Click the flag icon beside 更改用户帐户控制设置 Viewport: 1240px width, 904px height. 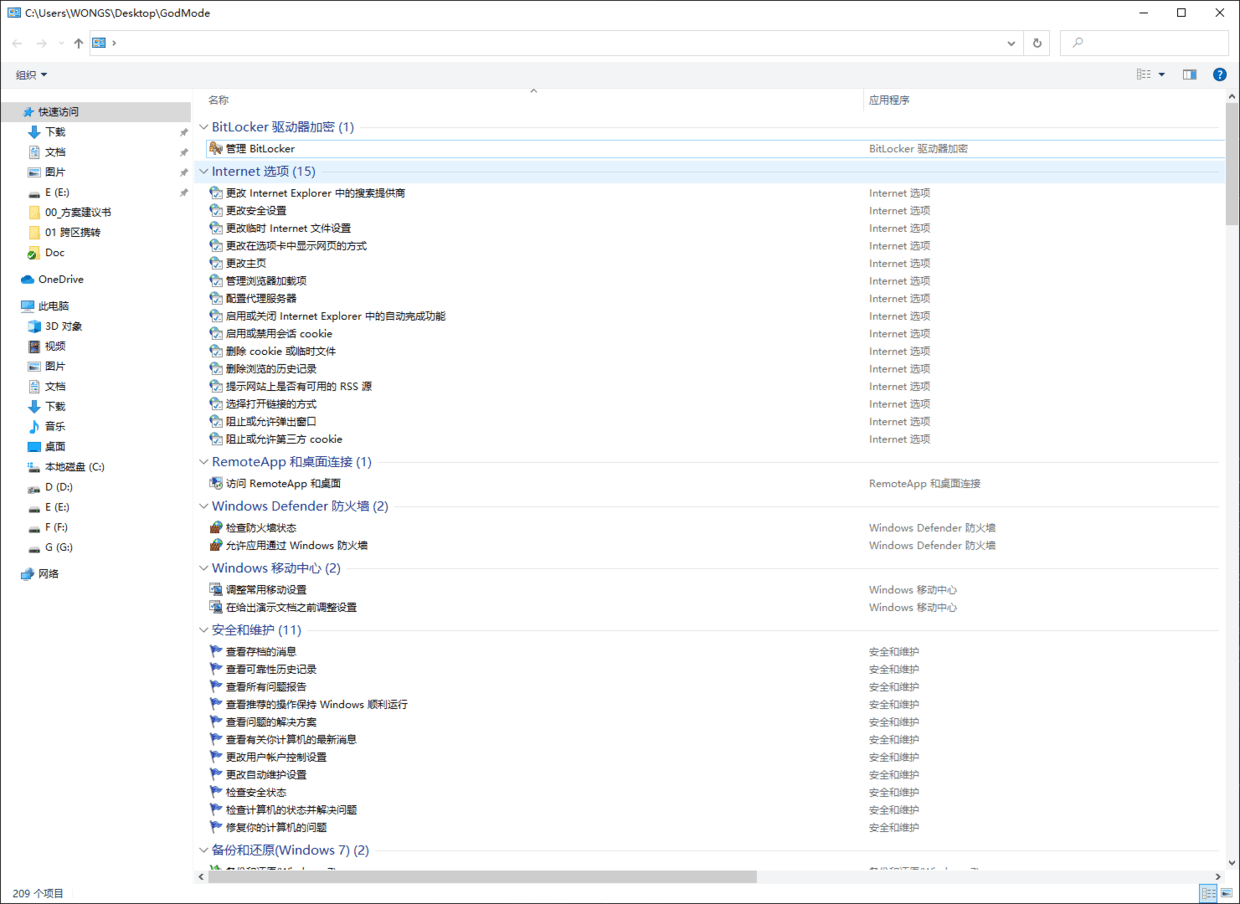(215, 757)
